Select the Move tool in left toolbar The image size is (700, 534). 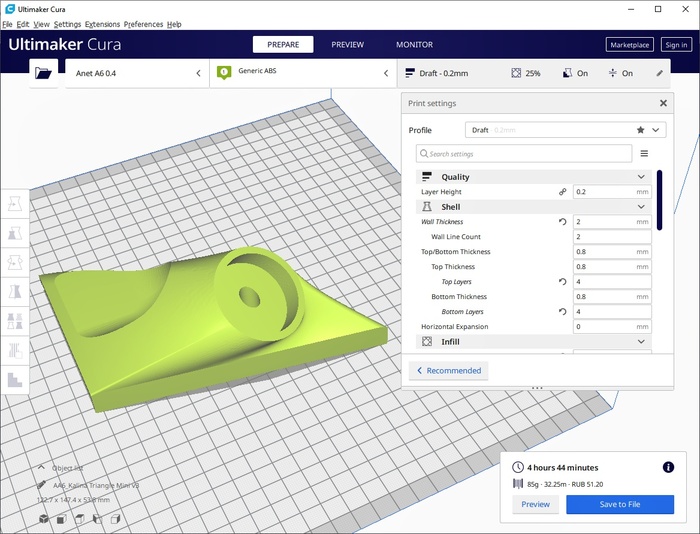point(15,204)
